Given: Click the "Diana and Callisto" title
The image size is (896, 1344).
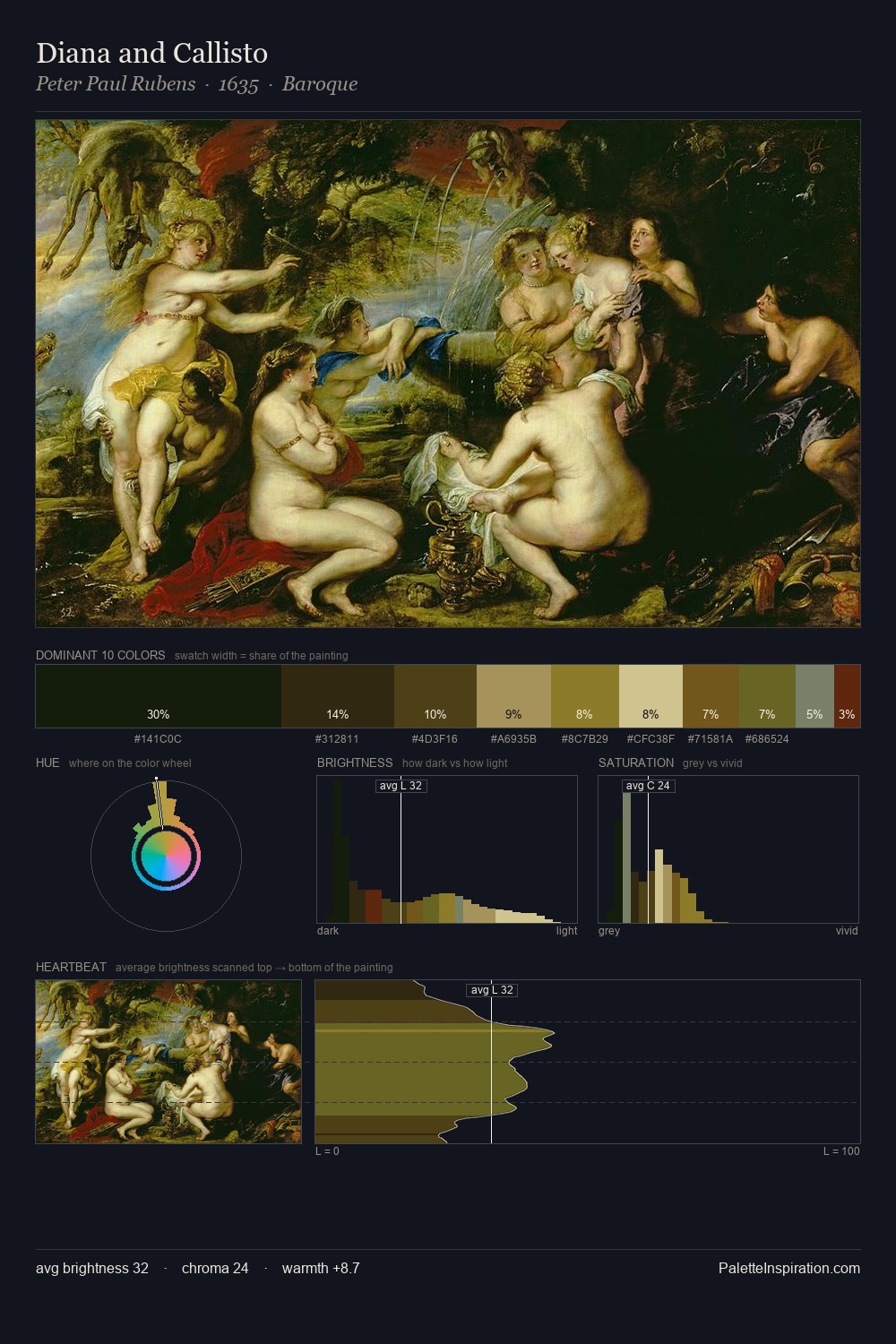Looking at the screenshot, I should (x=152, y=53).
